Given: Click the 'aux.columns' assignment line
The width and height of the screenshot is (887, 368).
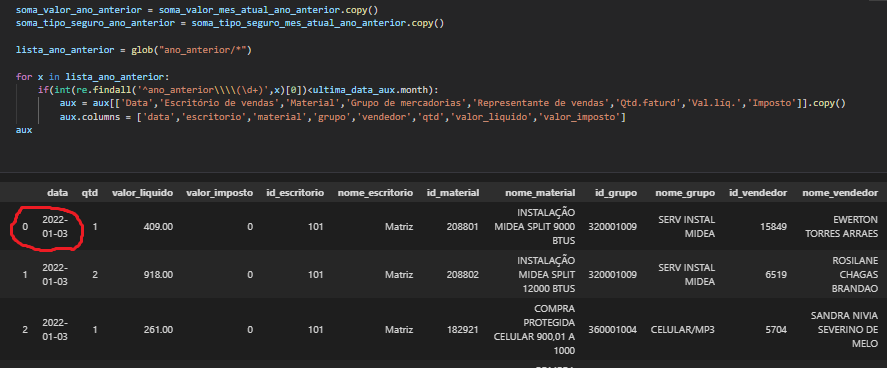Looking at the screenshot, I should [342, 117].
